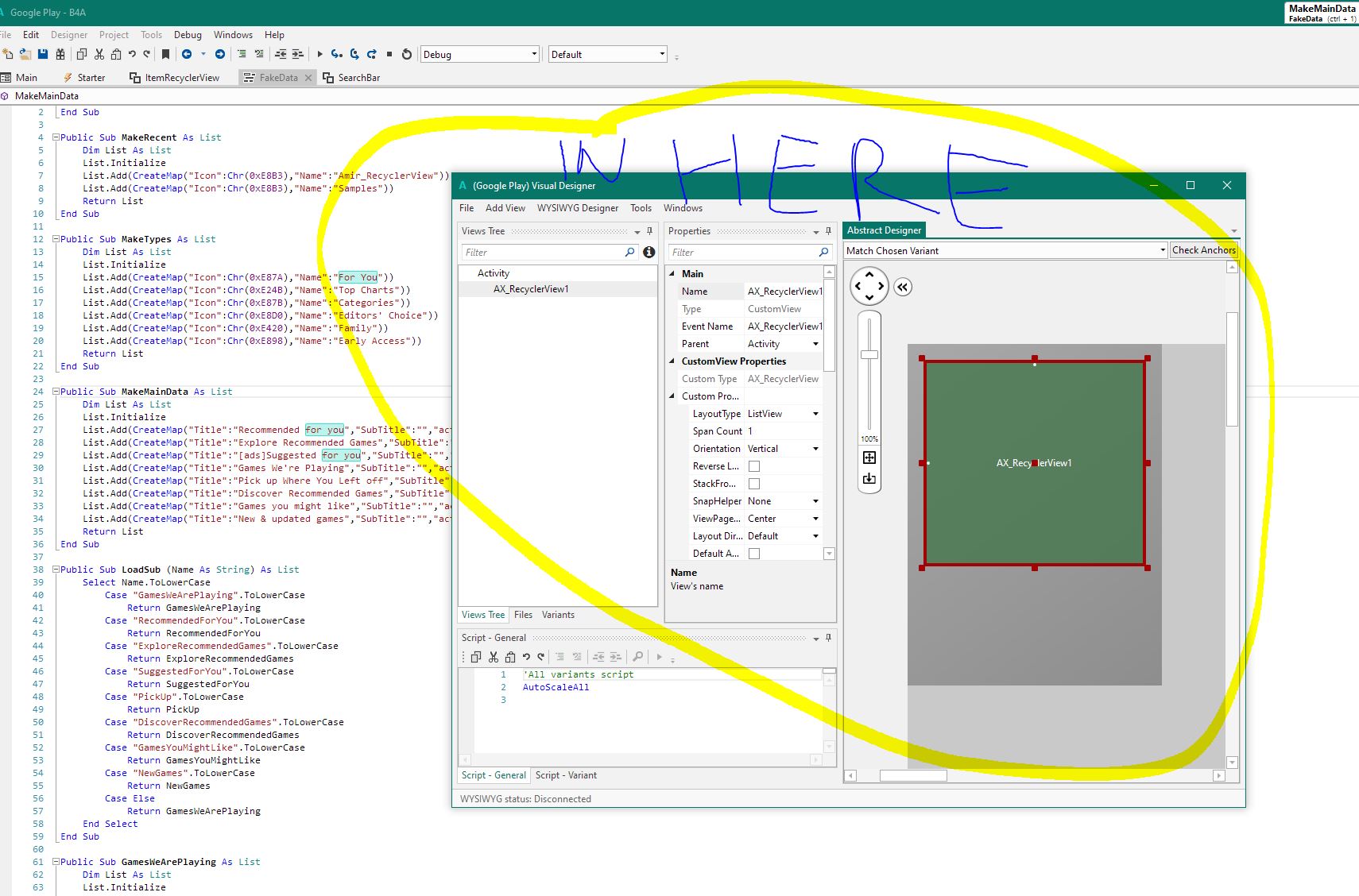Toggle the StackFromEnd checkbox
The width and height of the screenshot is (1359, 896).
(754, 484)
